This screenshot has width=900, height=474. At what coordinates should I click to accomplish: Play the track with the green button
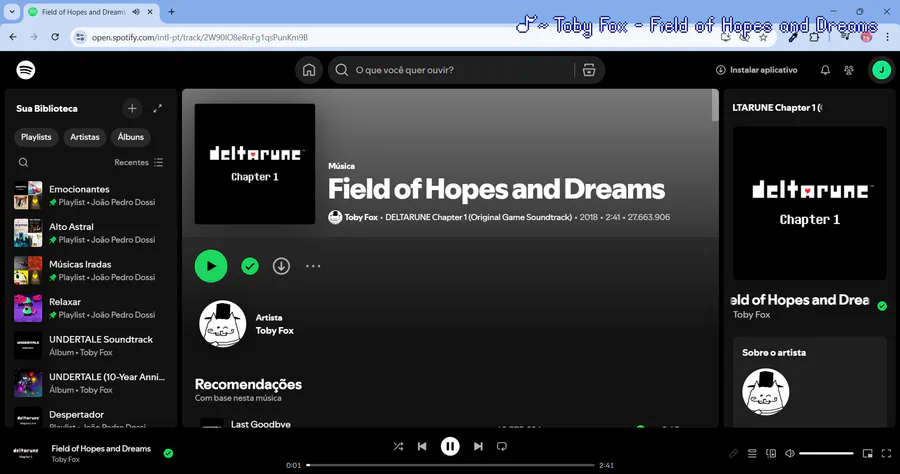pyautogui.click(x=211, y=266)
